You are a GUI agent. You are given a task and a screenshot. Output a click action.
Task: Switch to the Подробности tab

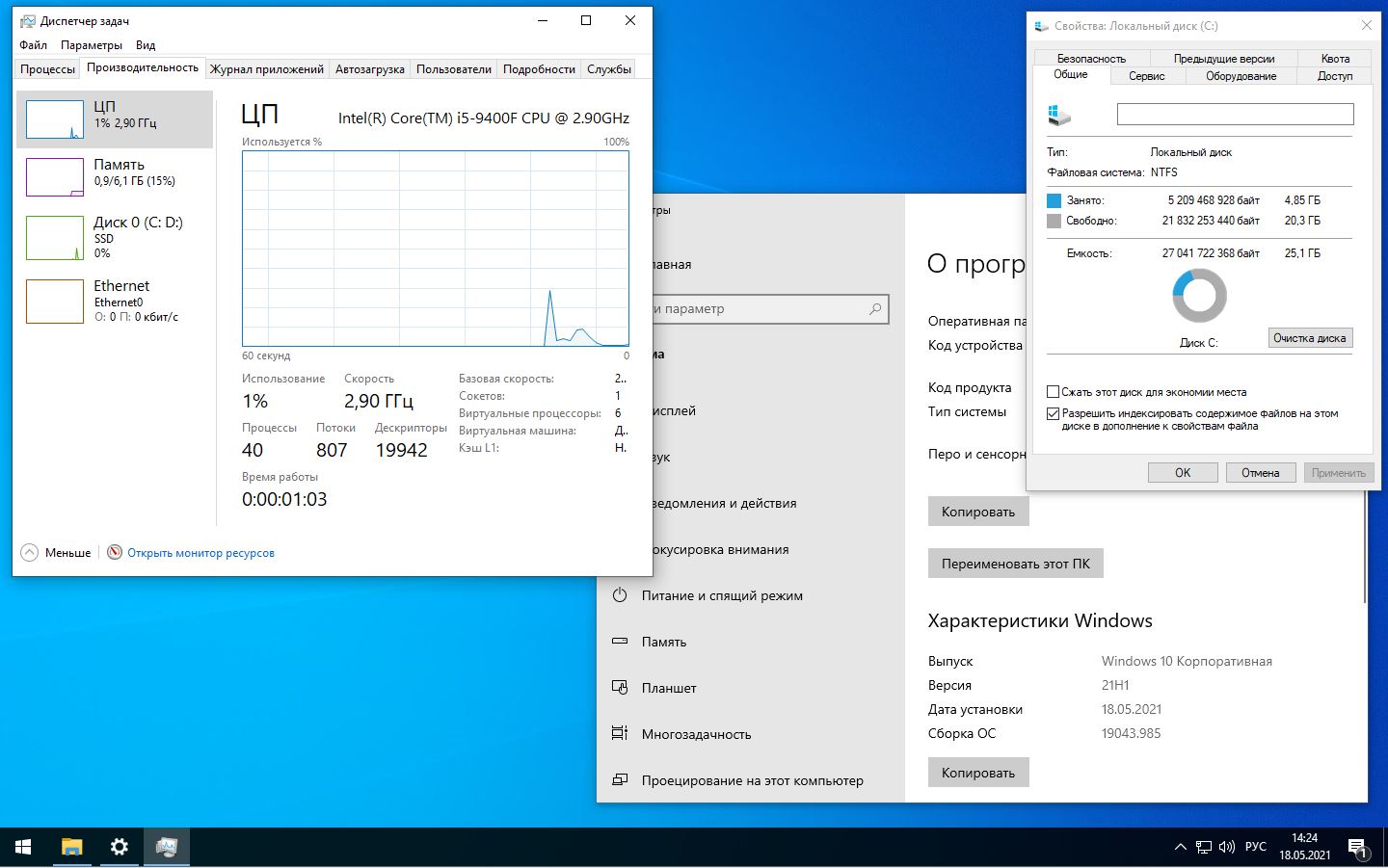coord(539,69)
